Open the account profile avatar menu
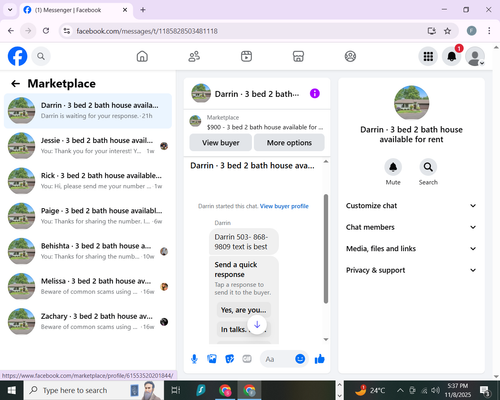The width and height of the screenshot is (500, 400). tap(475, 56)
